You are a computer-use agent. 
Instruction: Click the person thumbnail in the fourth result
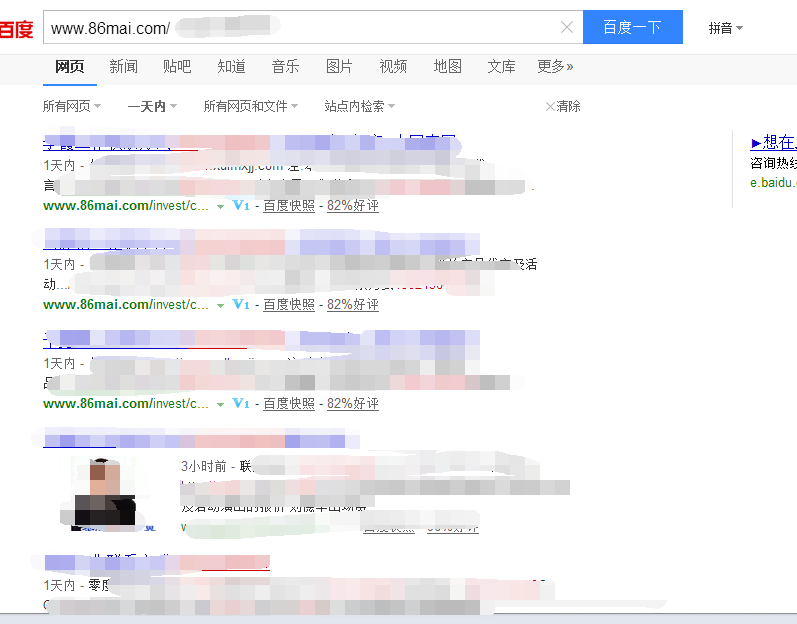[x=106, y=490]
